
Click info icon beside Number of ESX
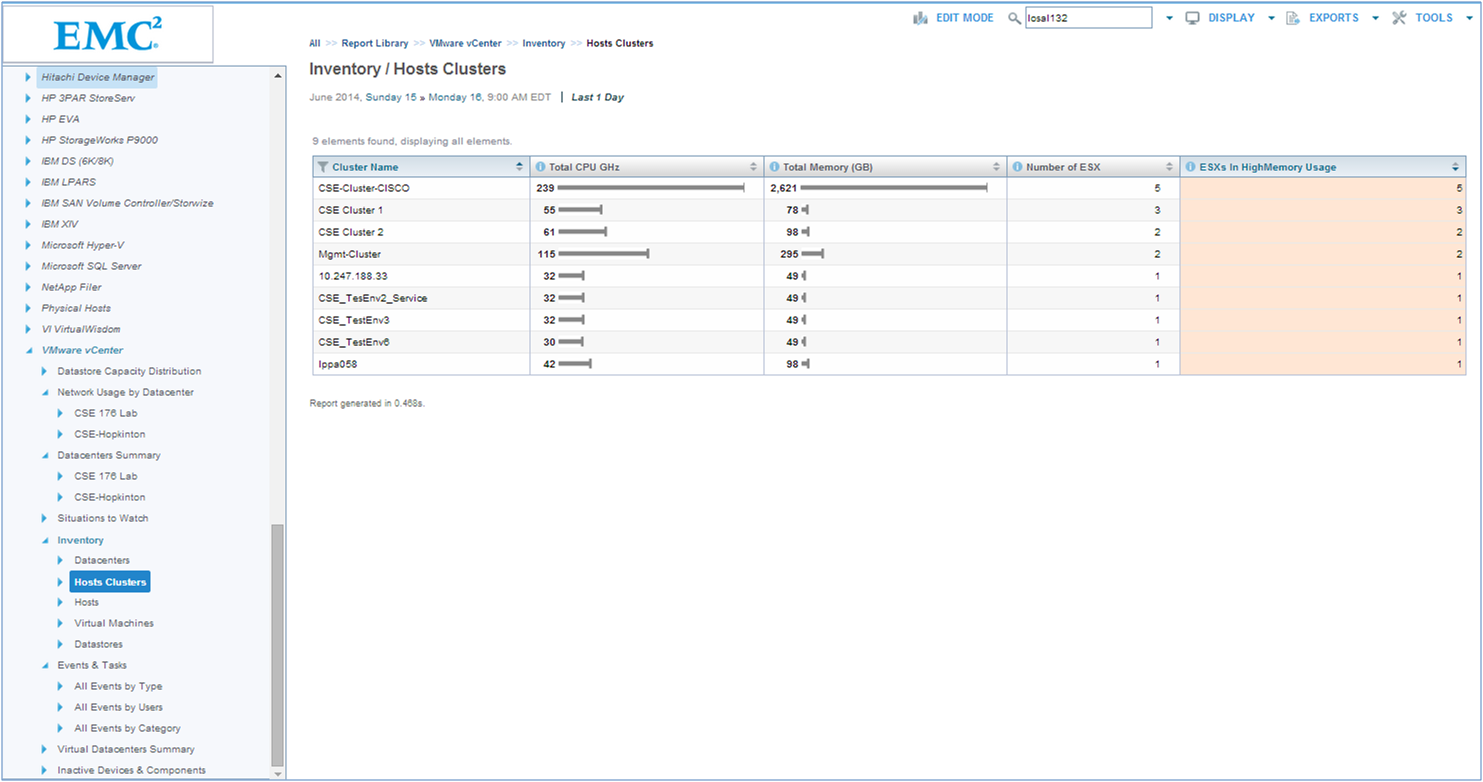coord(1018,167)
